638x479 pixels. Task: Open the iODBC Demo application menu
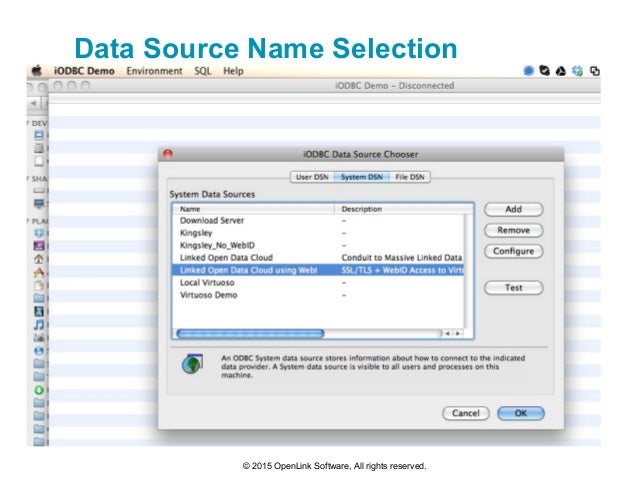(84, 71)
